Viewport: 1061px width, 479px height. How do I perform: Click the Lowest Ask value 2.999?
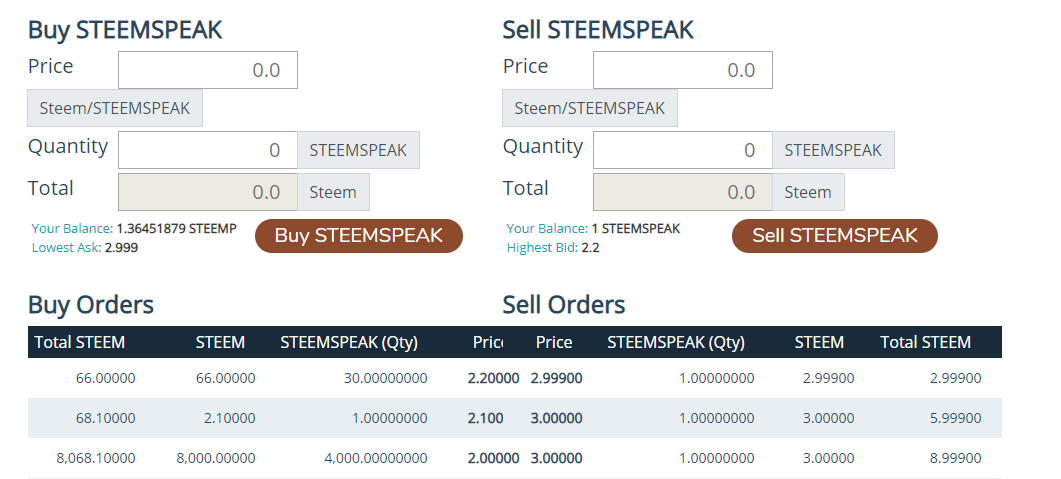click(x=121, y=247)
